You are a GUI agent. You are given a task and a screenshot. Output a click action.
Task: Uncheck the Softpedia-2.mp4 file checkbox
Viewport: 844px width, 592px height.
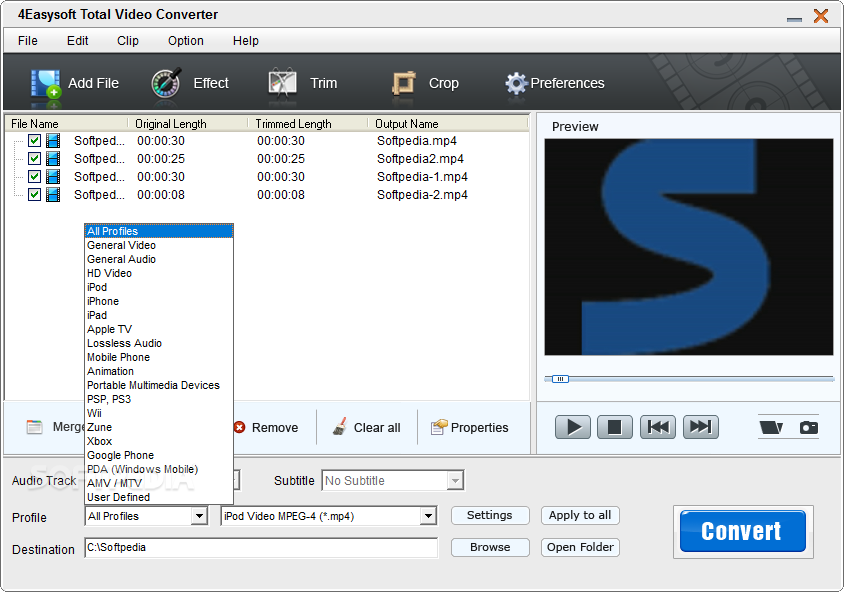pyautogui.click(x=34, y=194)
